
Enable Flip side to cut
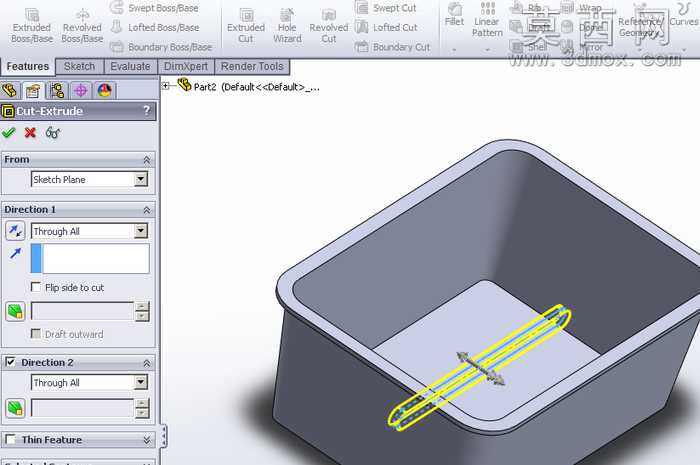tap(36, 287)
